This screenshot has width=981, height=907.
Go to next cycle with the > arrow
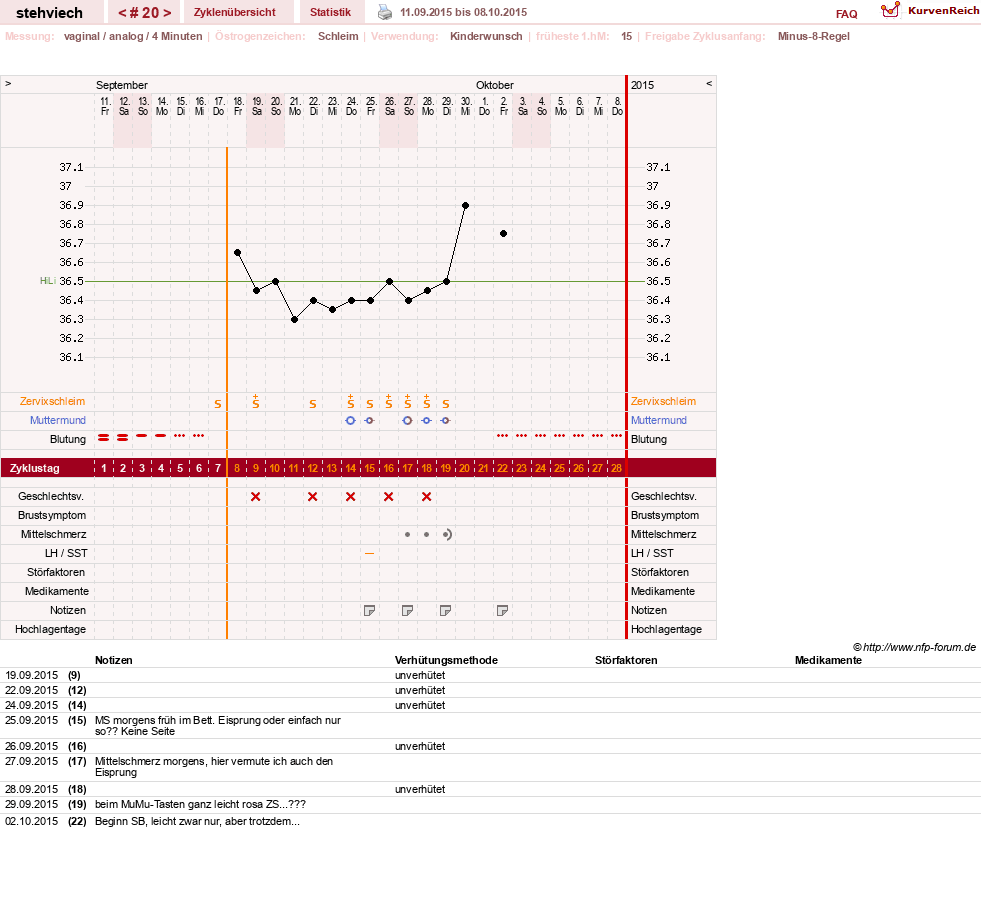(167, 13)
